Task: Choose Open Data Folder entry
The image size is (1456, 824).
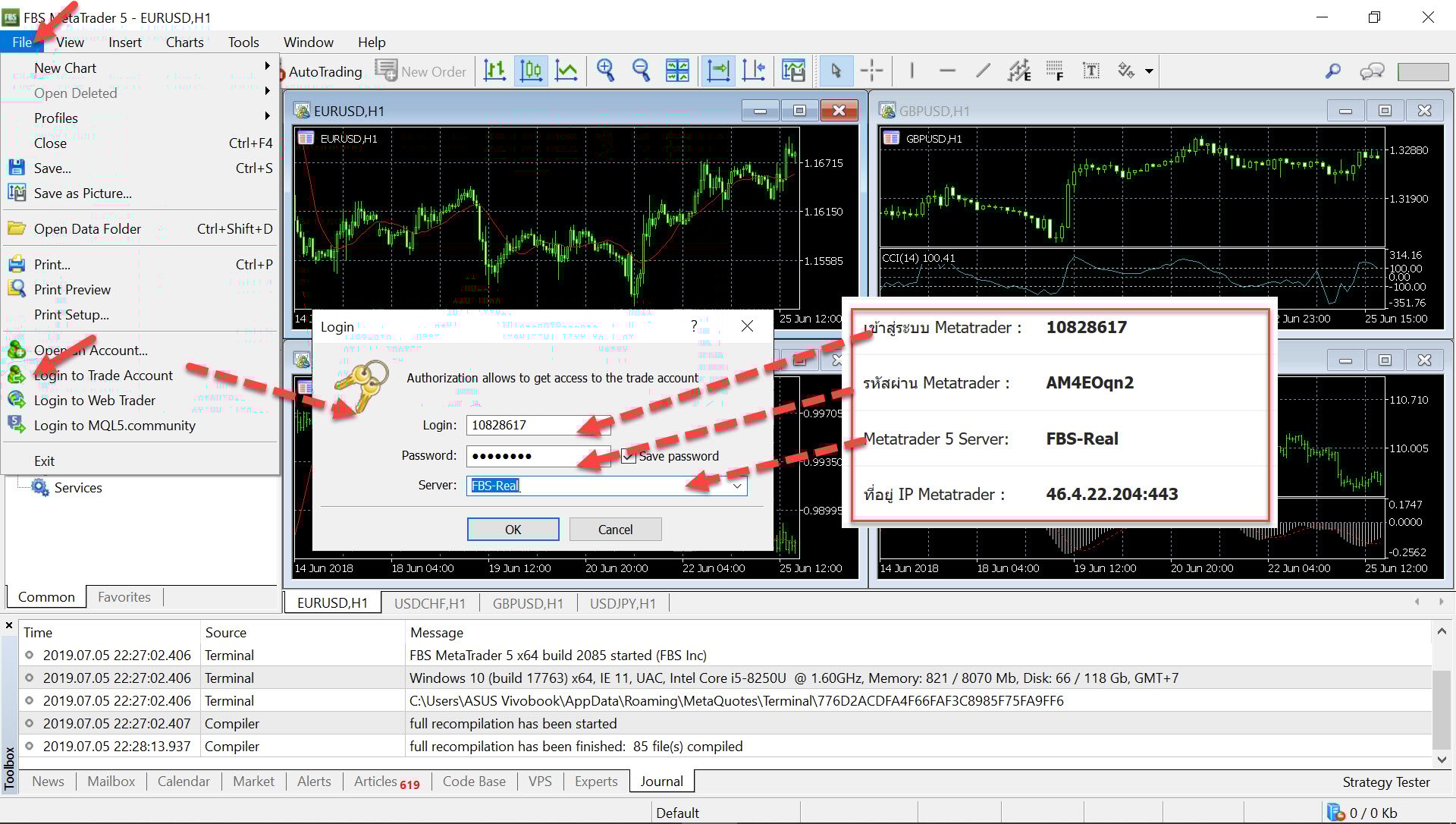Action: (x=140, y=228)
